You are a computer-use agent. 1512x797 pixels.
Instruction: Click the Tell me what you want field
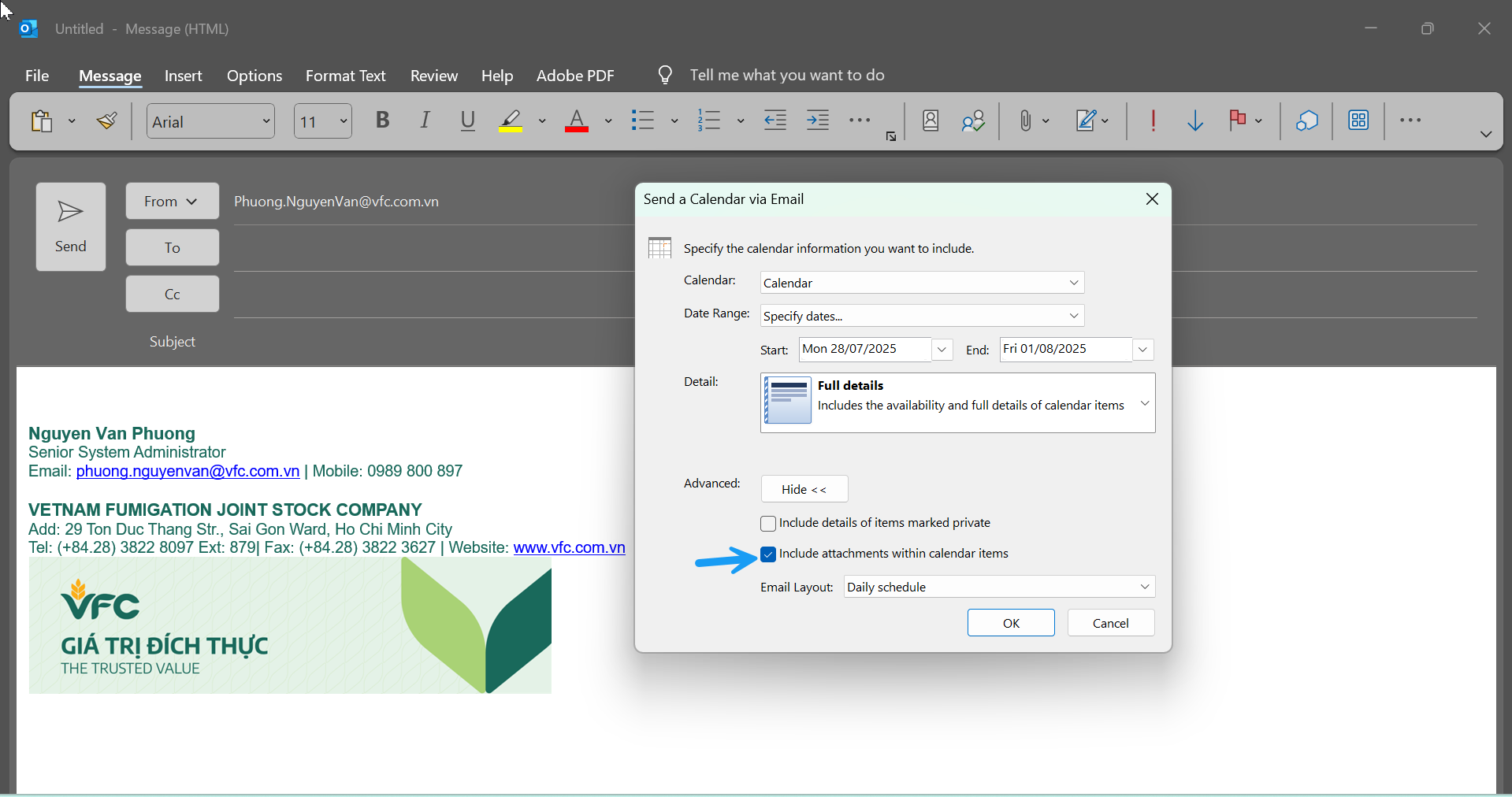(786, 75)
